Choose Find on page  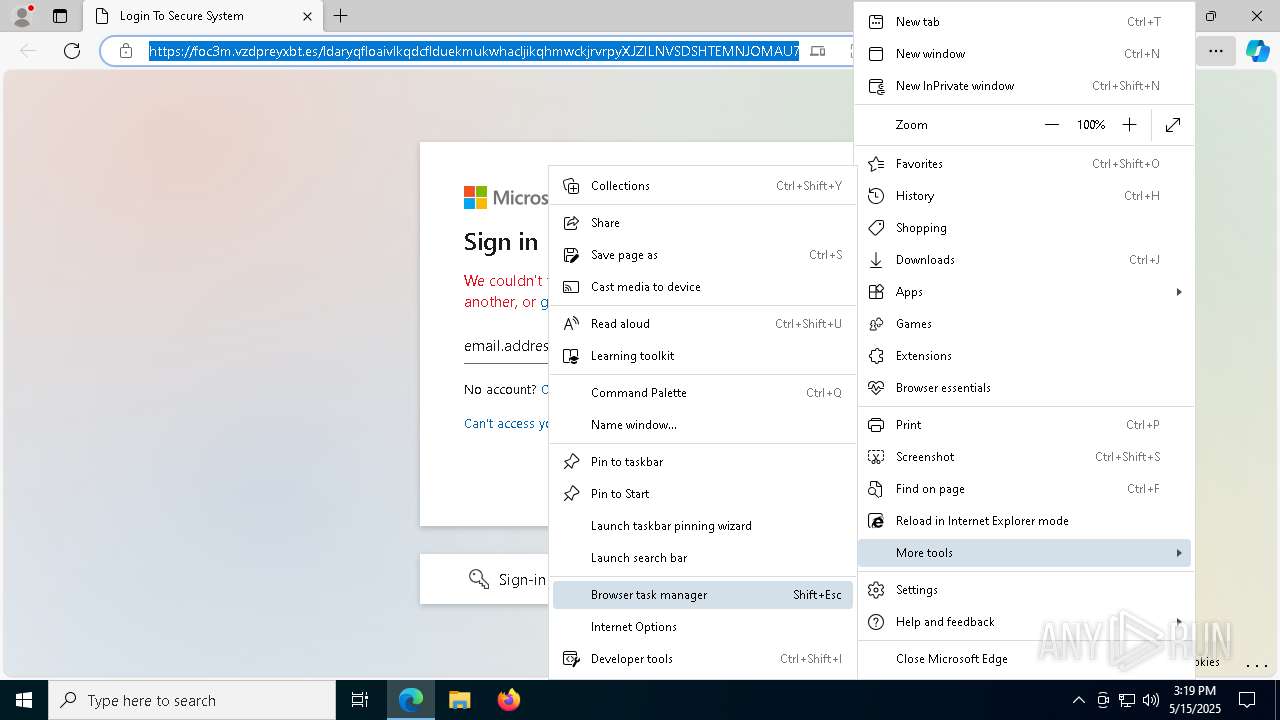(x=1025, y=489)
